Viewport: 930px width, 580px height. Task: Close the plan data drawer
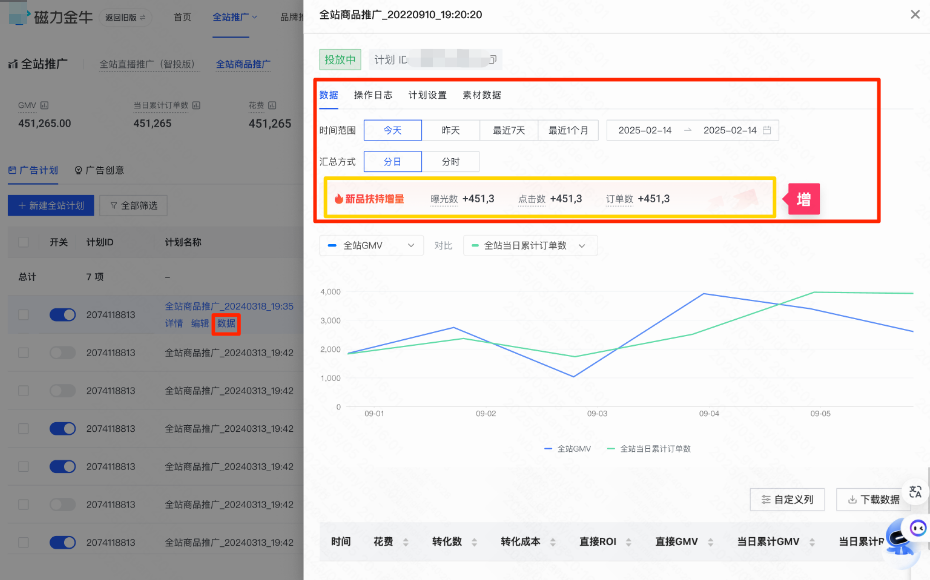(915, 14)
